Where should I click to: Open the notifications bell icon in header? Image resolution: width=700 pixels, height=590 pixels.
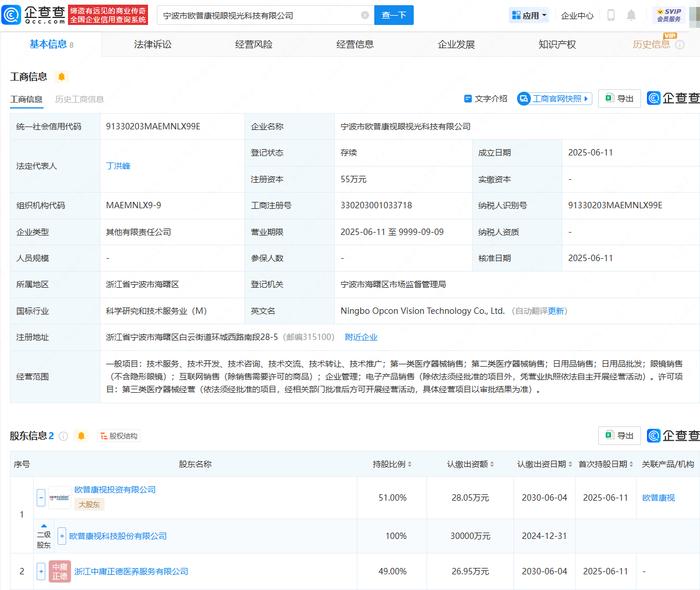[x=631, y=15]
